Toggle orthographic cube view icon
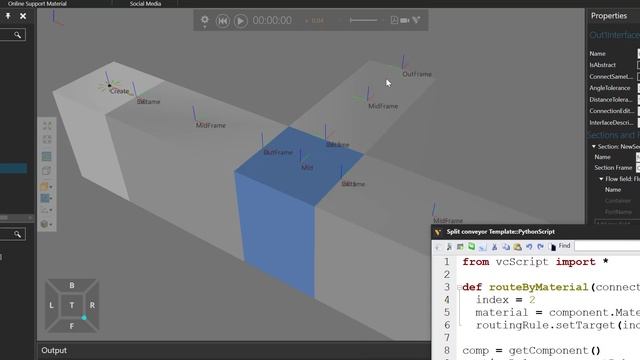The image size is (640, 360). (x=46, y=171)
